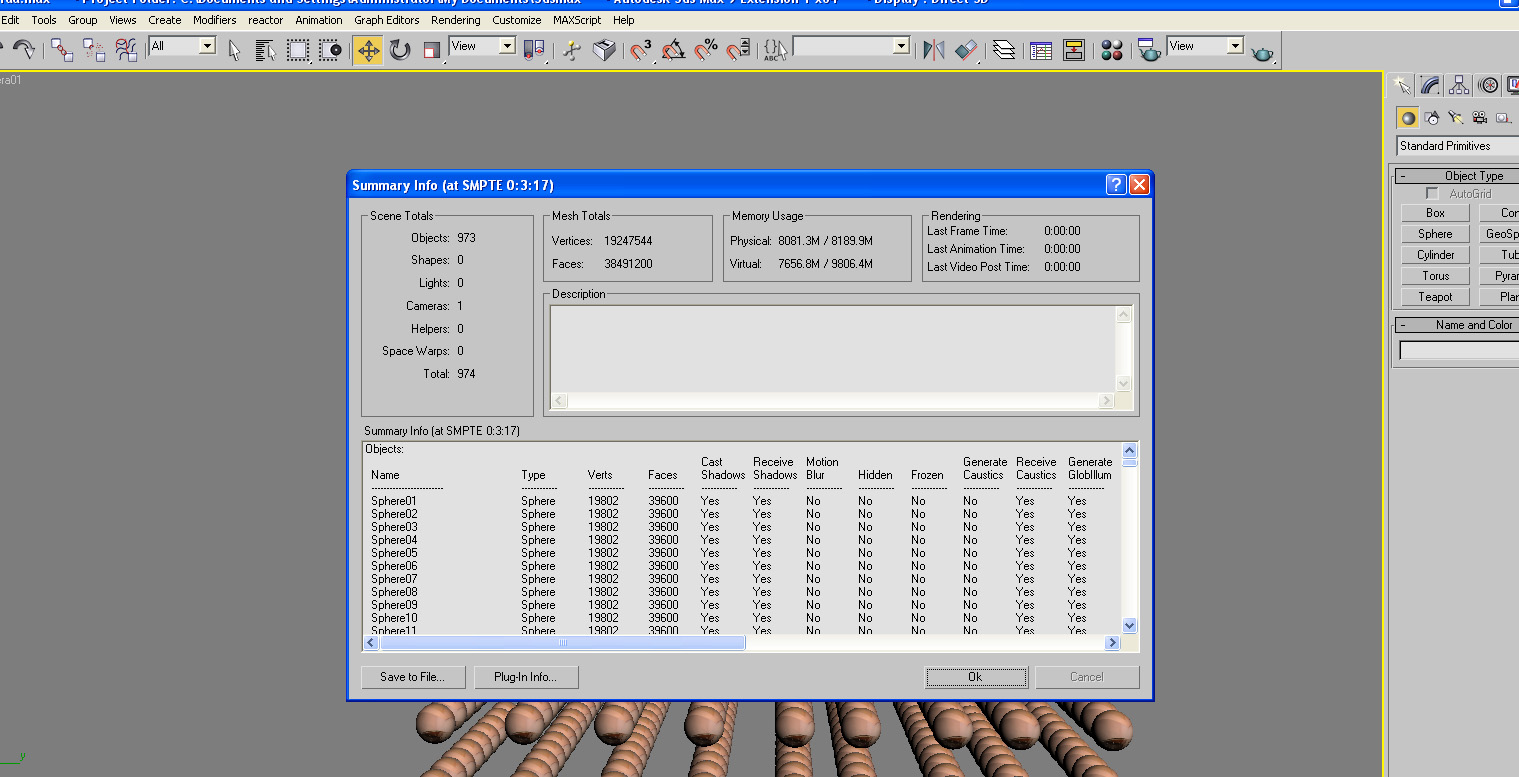Toggle the 3D Snaps button

[641, 50]
